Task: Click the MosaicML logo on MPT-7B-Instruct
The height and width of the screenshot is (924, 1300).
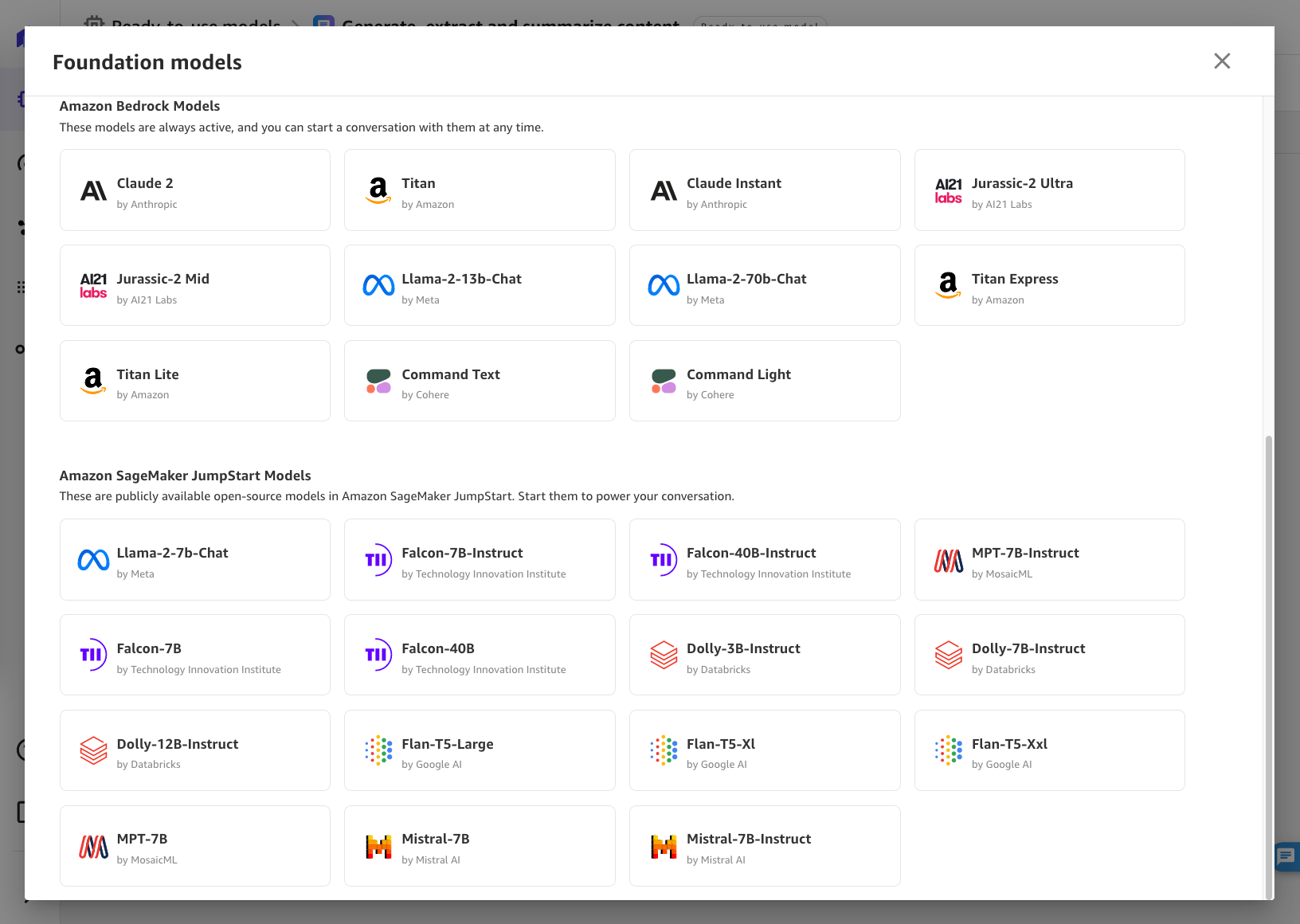Action: 949,560
